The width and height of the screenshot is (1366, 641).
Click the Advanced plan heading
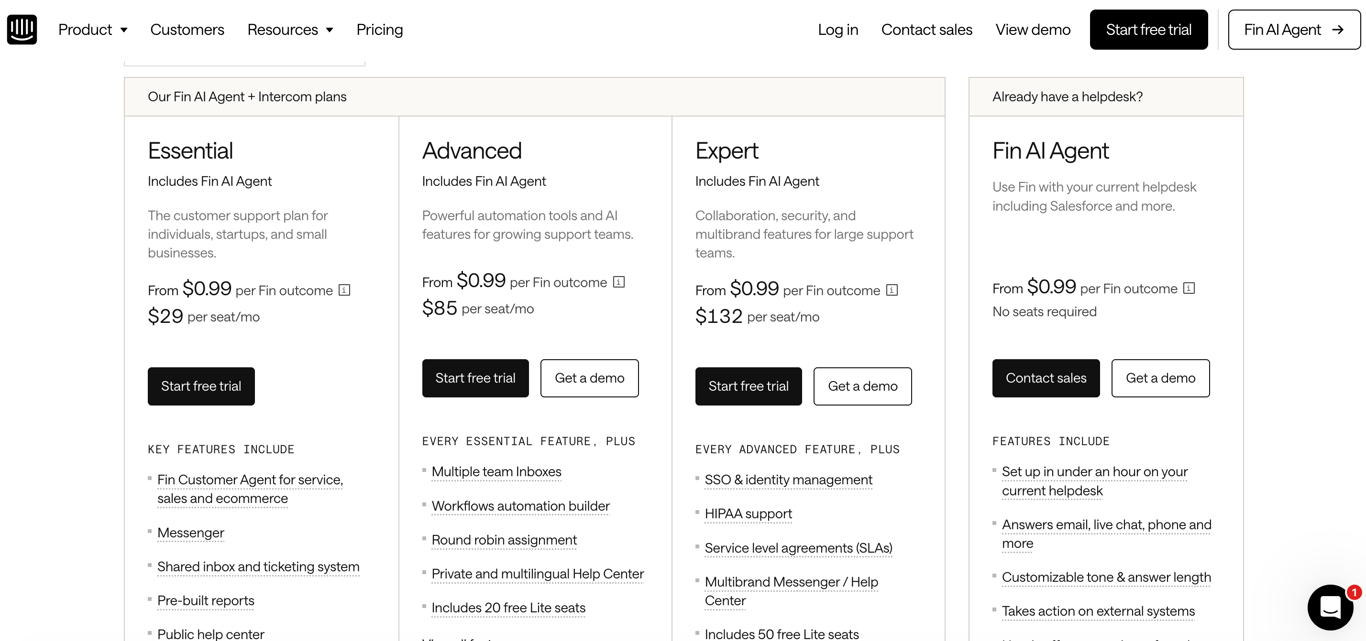(x=472, y=150)
